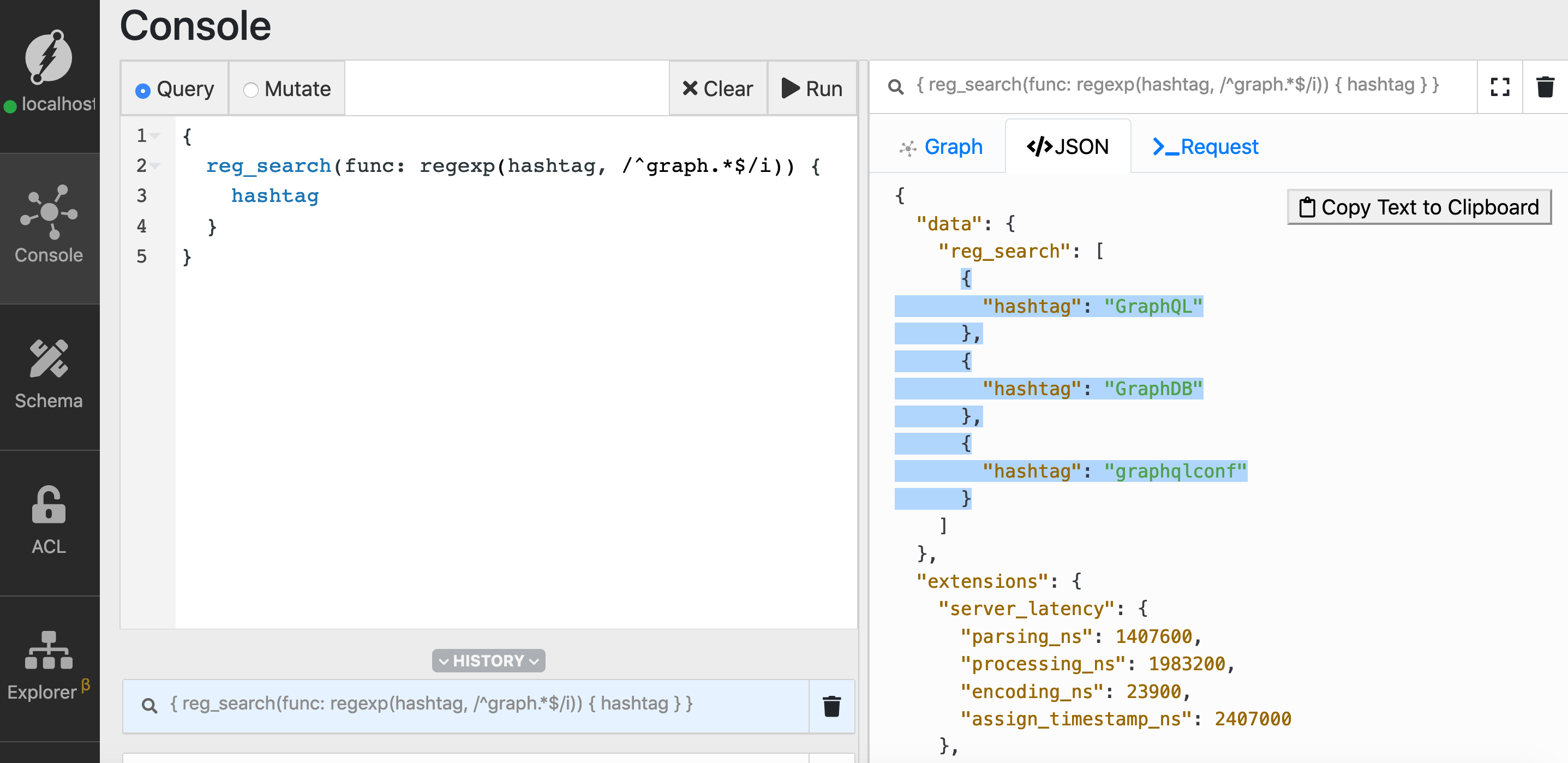Screen dimensions: 1568x763
Task: Open the Console sidebar section
Action: click(x=49, y=228)
